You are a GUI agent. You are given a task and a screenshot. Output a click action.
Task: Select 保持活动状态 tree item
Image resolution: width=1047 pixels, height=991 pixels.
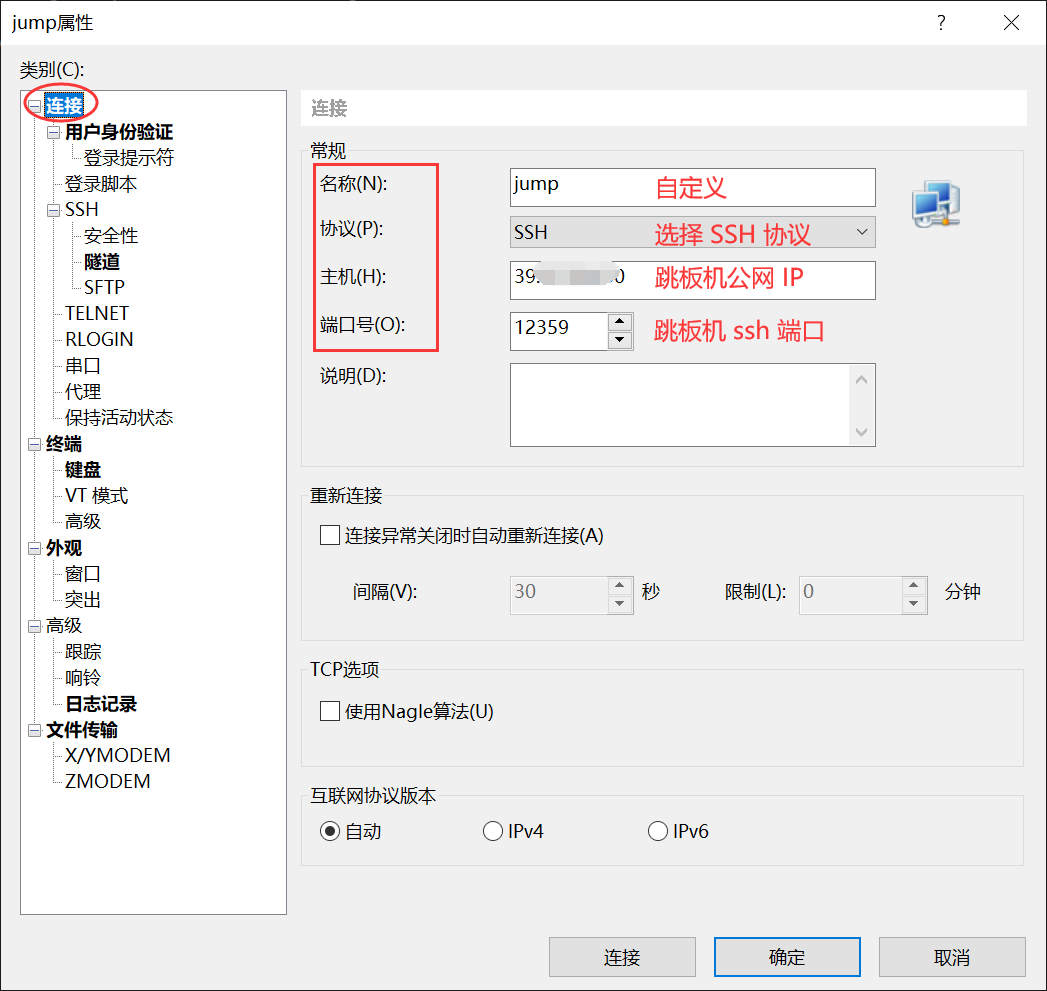click(119, 418)
